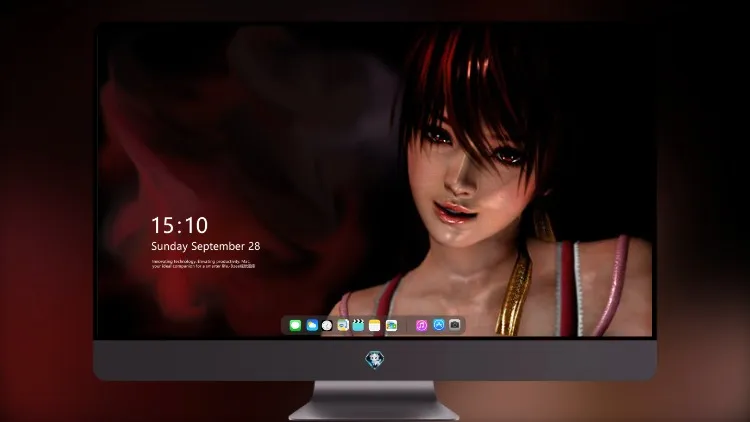
Task: Launch the pink iTunes music app
Action: pos(421,326)
